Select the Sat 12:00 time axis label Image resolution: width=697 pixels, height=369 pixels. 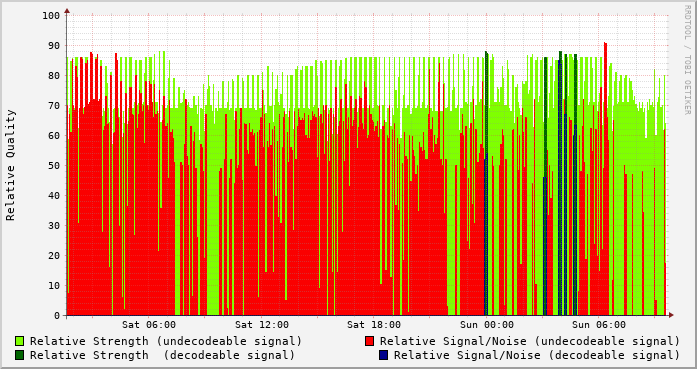262,325
